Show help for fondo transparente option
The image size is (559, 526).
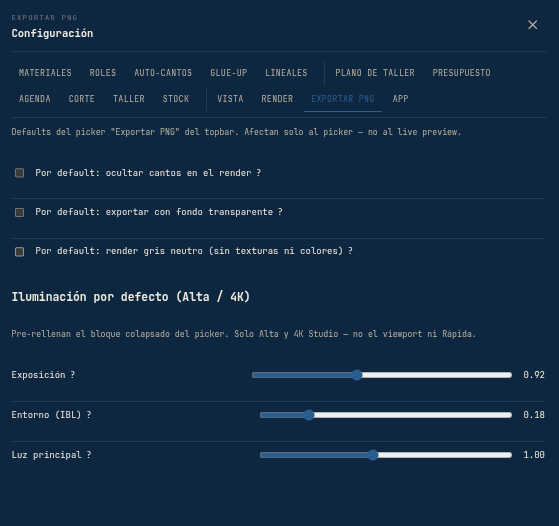280,212
